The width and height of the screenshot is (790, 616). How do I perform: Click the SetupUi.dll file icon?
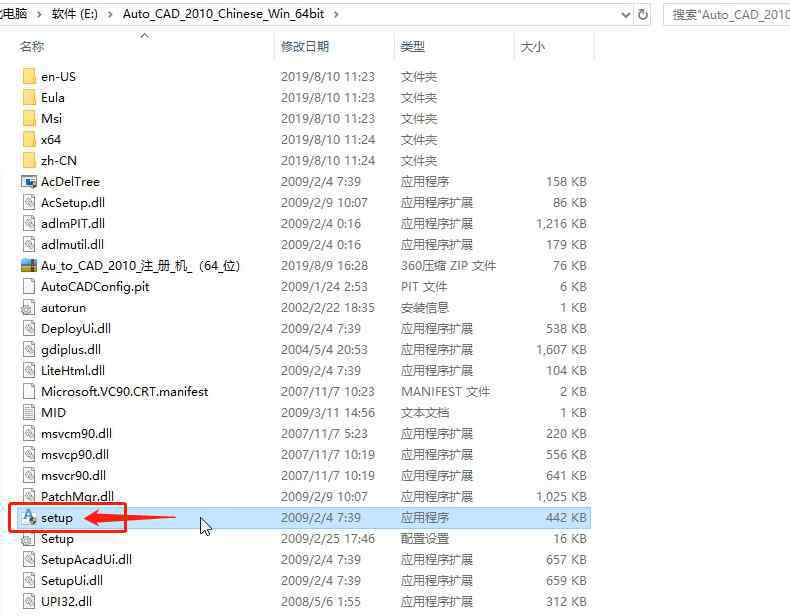point(29,581)
